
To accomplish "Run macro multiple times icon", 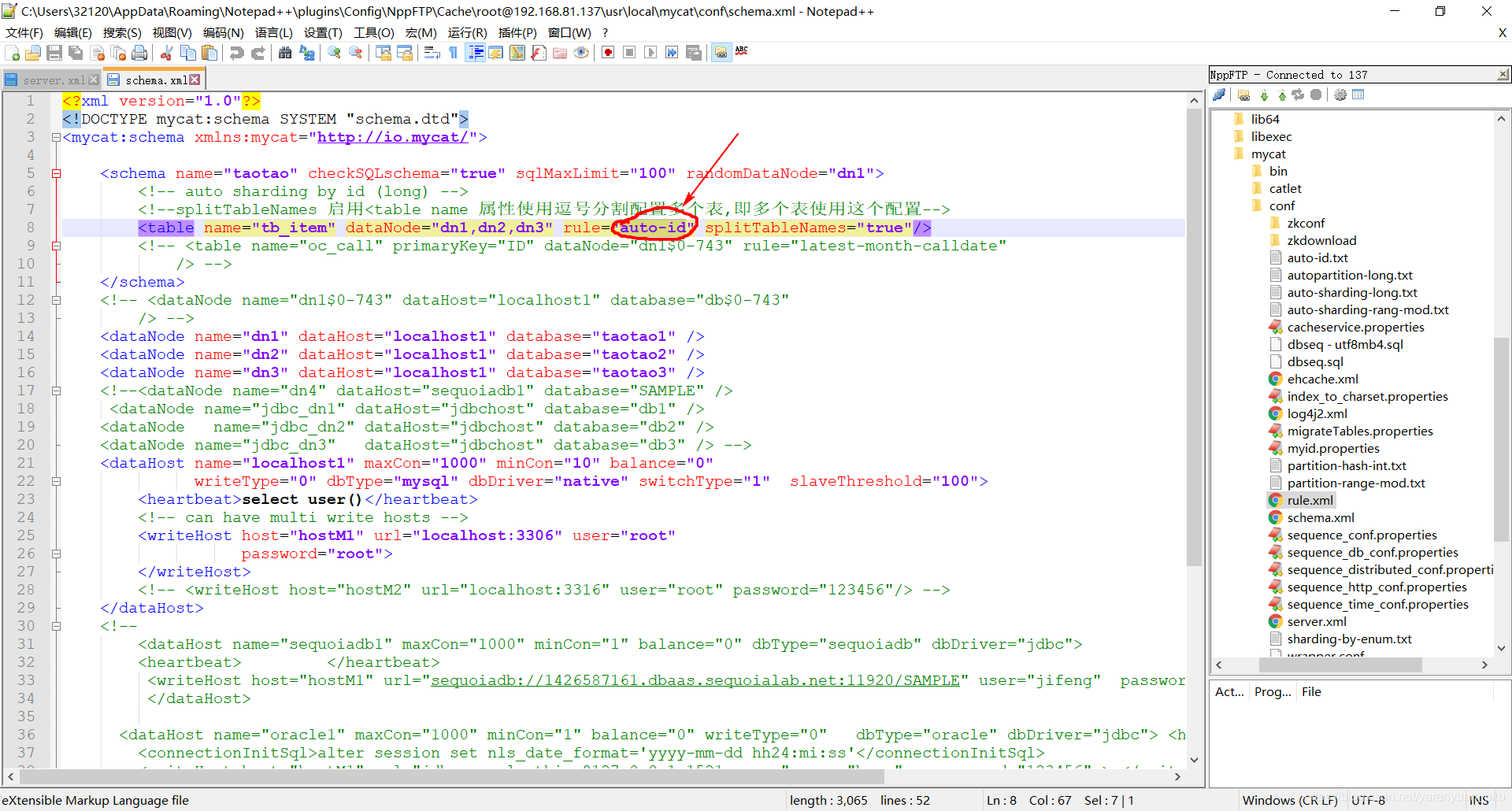I will point(672,53).
